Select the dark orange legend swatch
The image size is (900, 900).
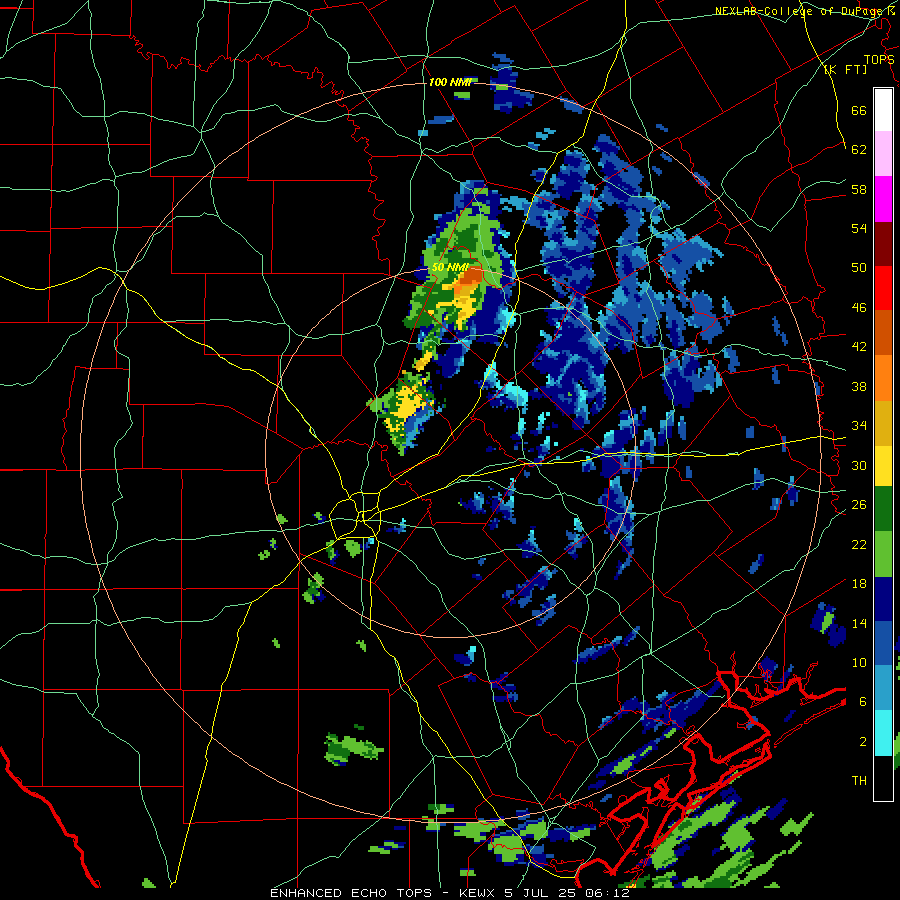tap(883, 332)
